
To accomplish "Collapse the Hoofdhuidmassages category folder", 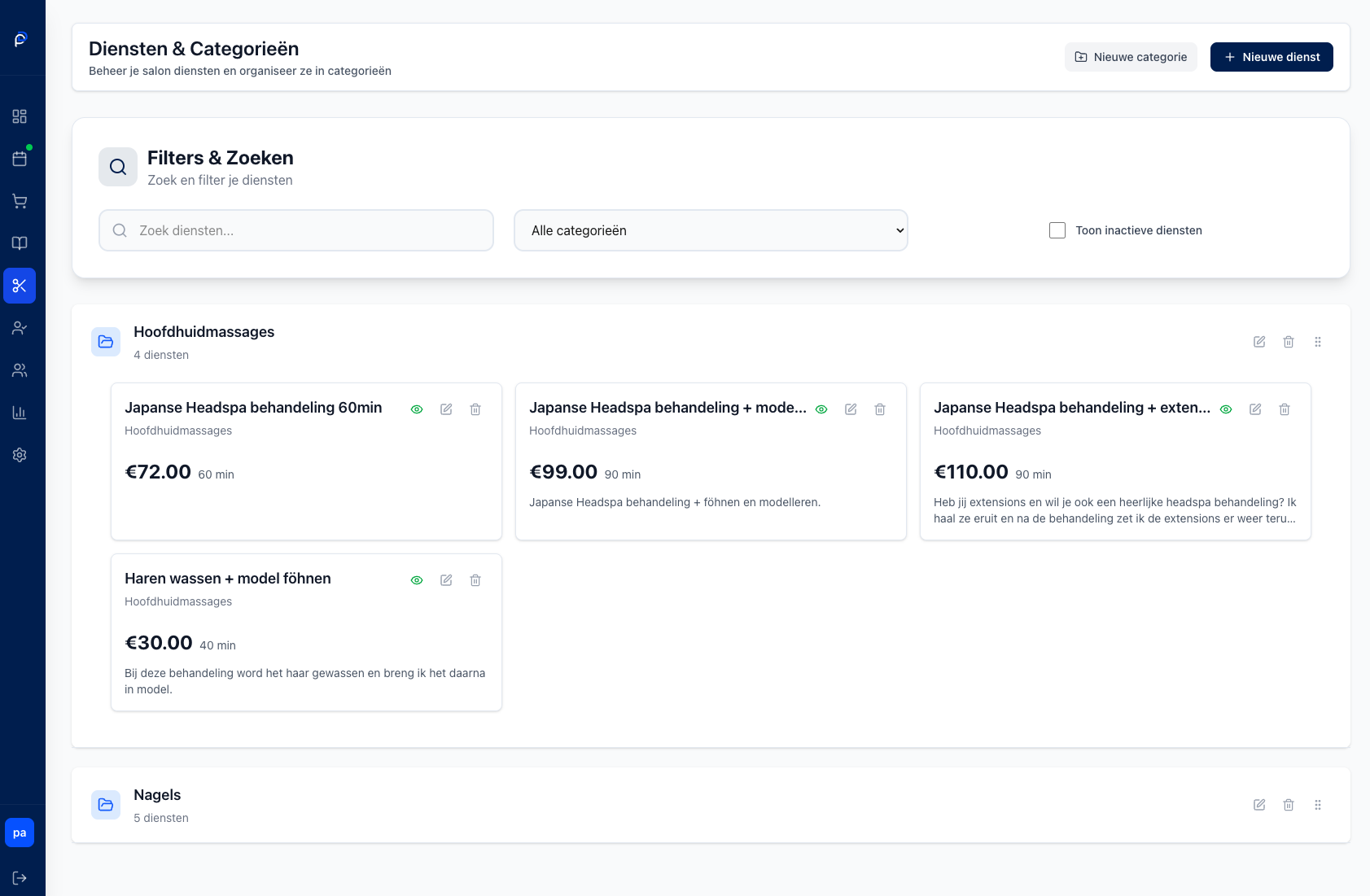I will coord(106,342).
